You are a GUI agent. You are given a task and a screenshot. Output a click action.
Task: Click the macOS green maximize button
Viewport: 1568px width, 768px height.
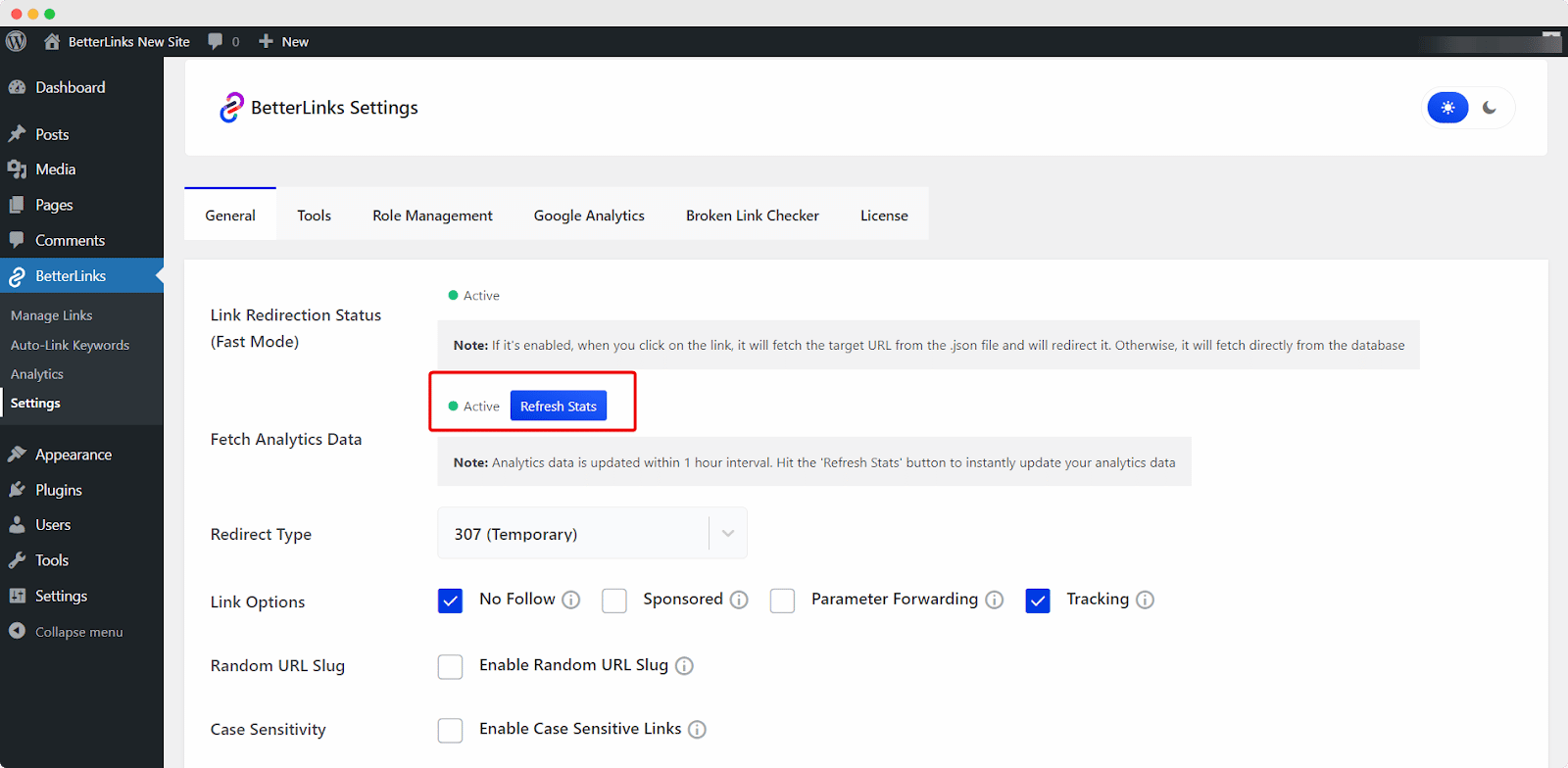50,14
